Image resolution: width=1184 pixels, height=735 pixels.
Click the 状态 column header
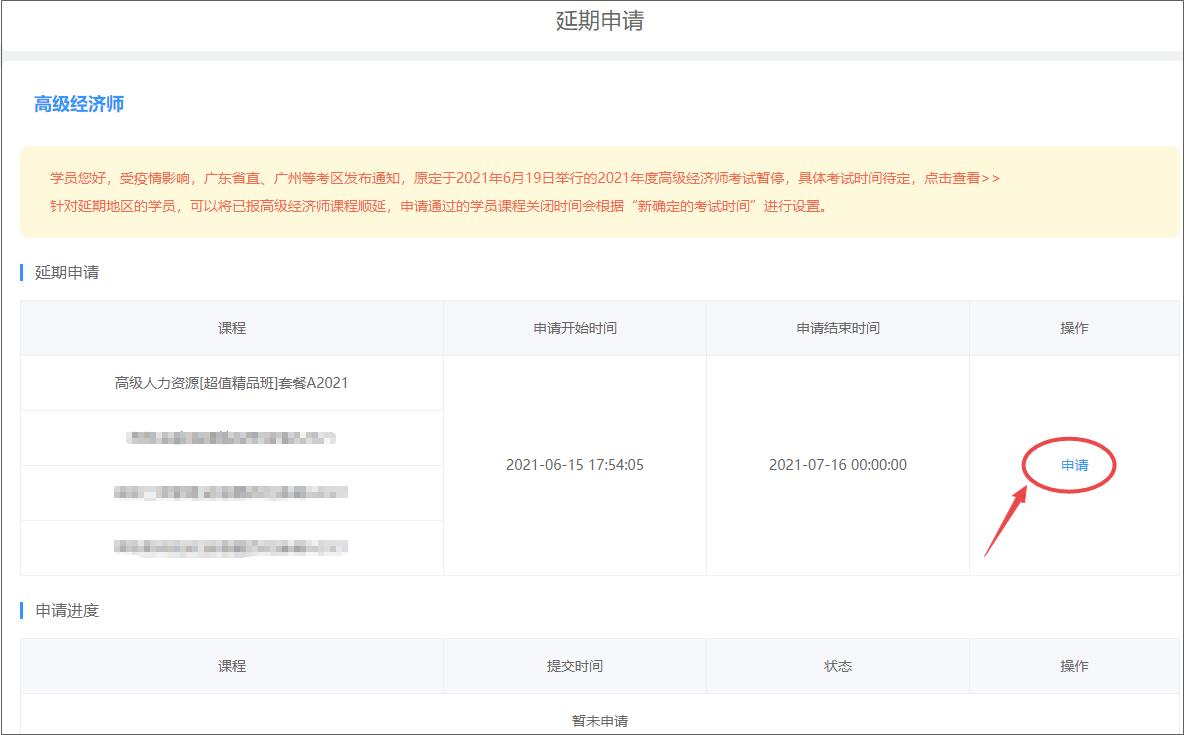click(x=838, y=666)
